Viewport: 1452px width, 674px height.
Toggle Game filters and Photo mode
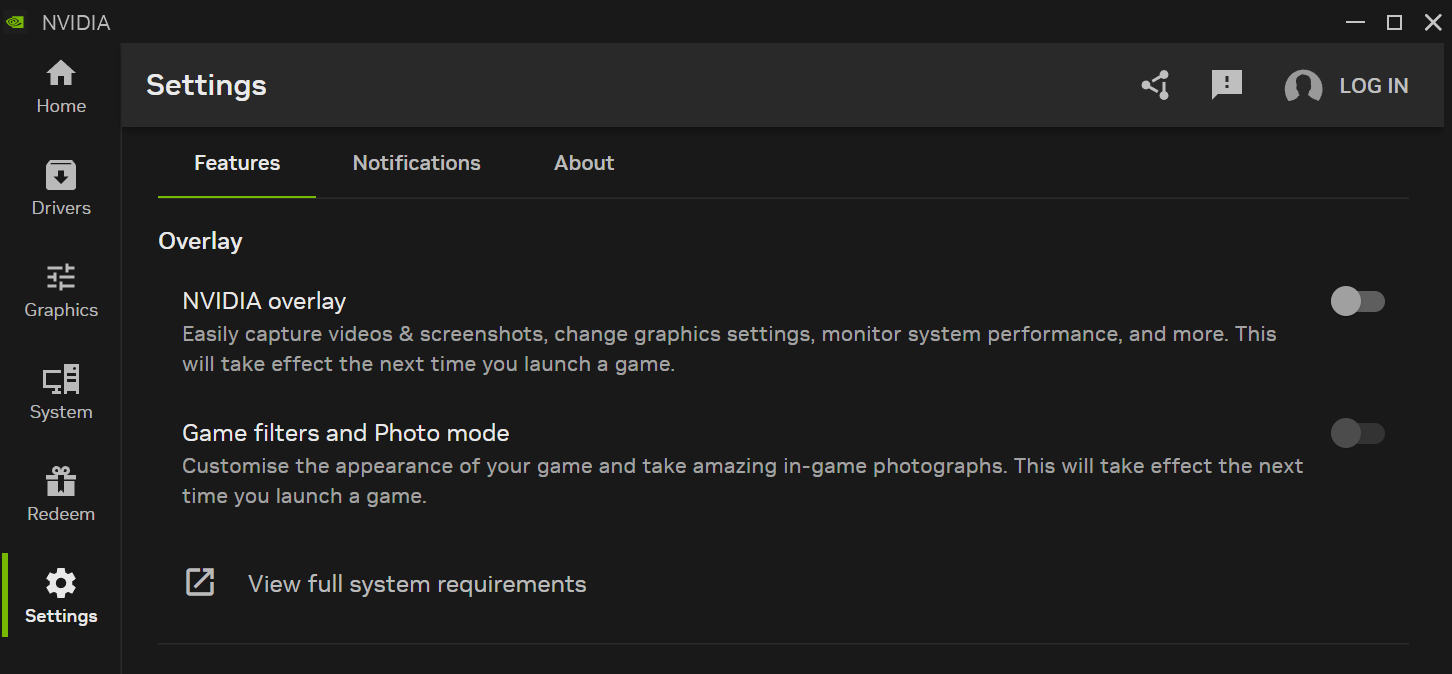1357,433
